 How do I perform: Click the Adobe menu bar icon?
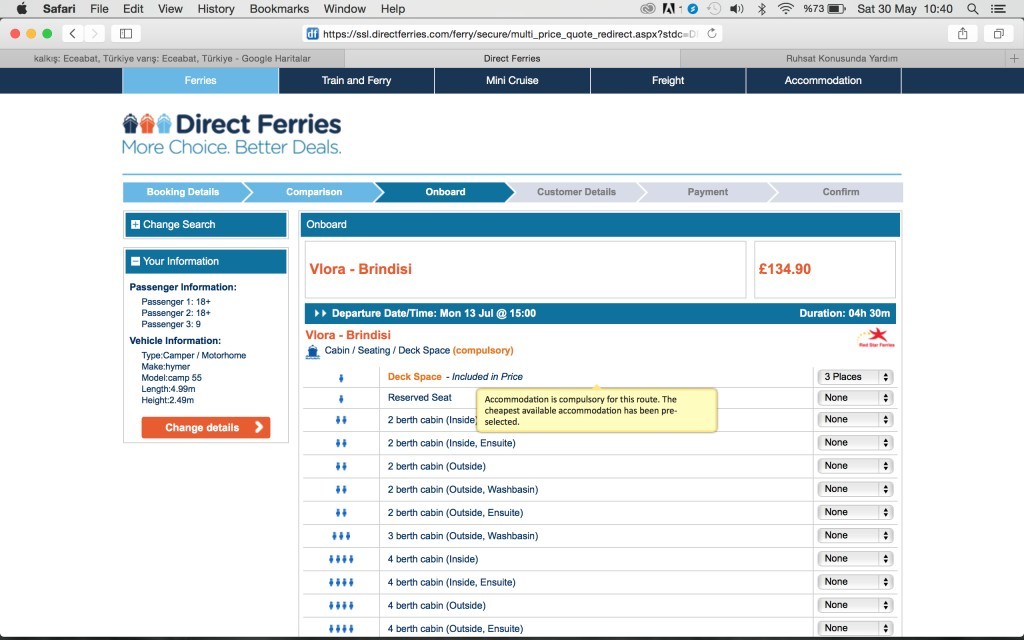[669, 8]
